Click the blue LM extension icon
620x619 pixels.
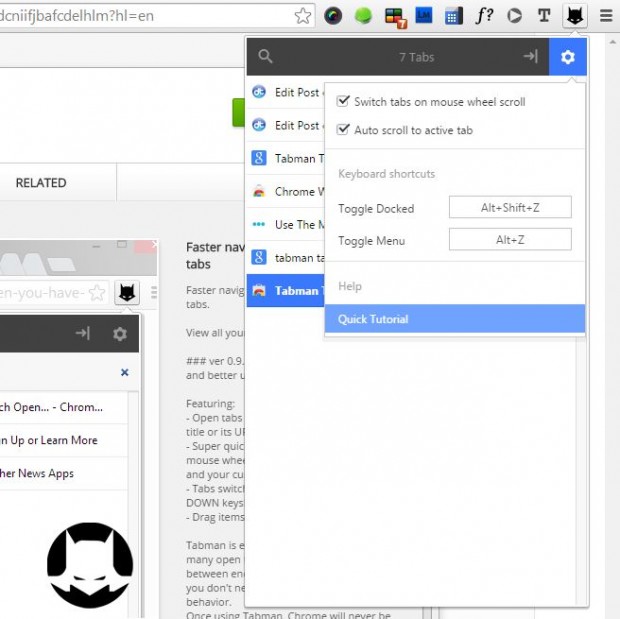click(x=424, y=15)
